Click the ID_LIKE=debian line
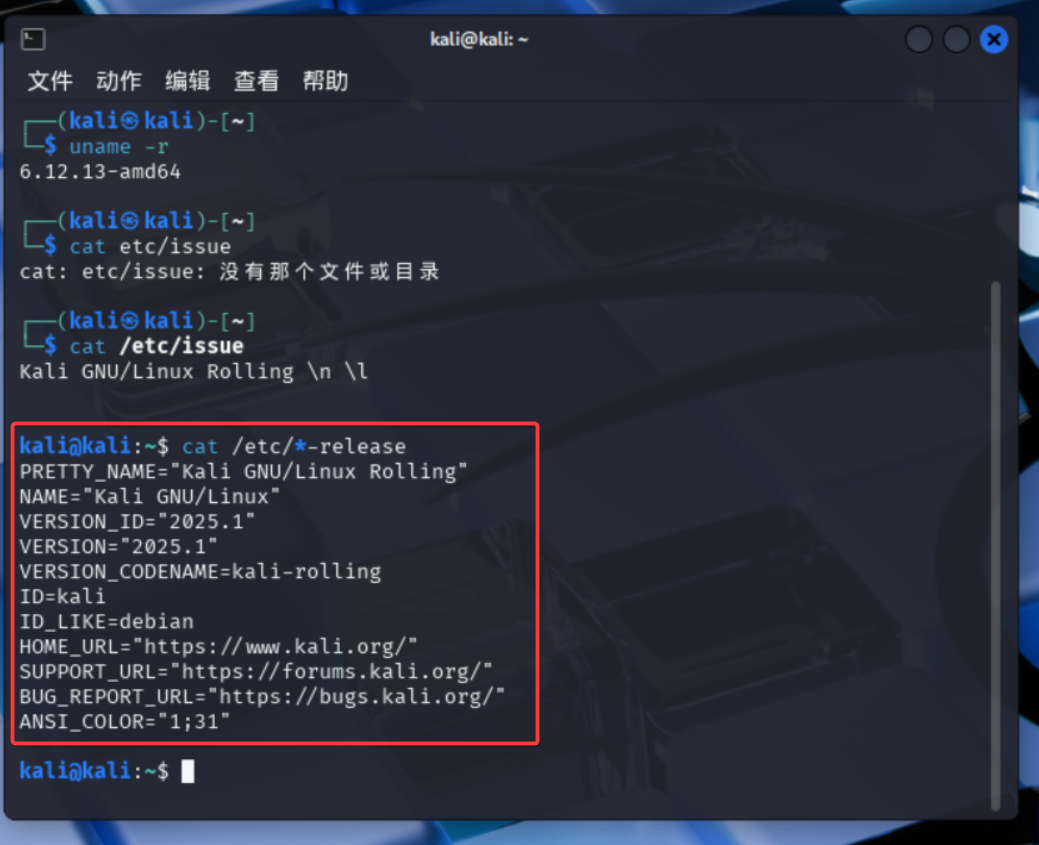1039x845 pixels. (107, 622)
